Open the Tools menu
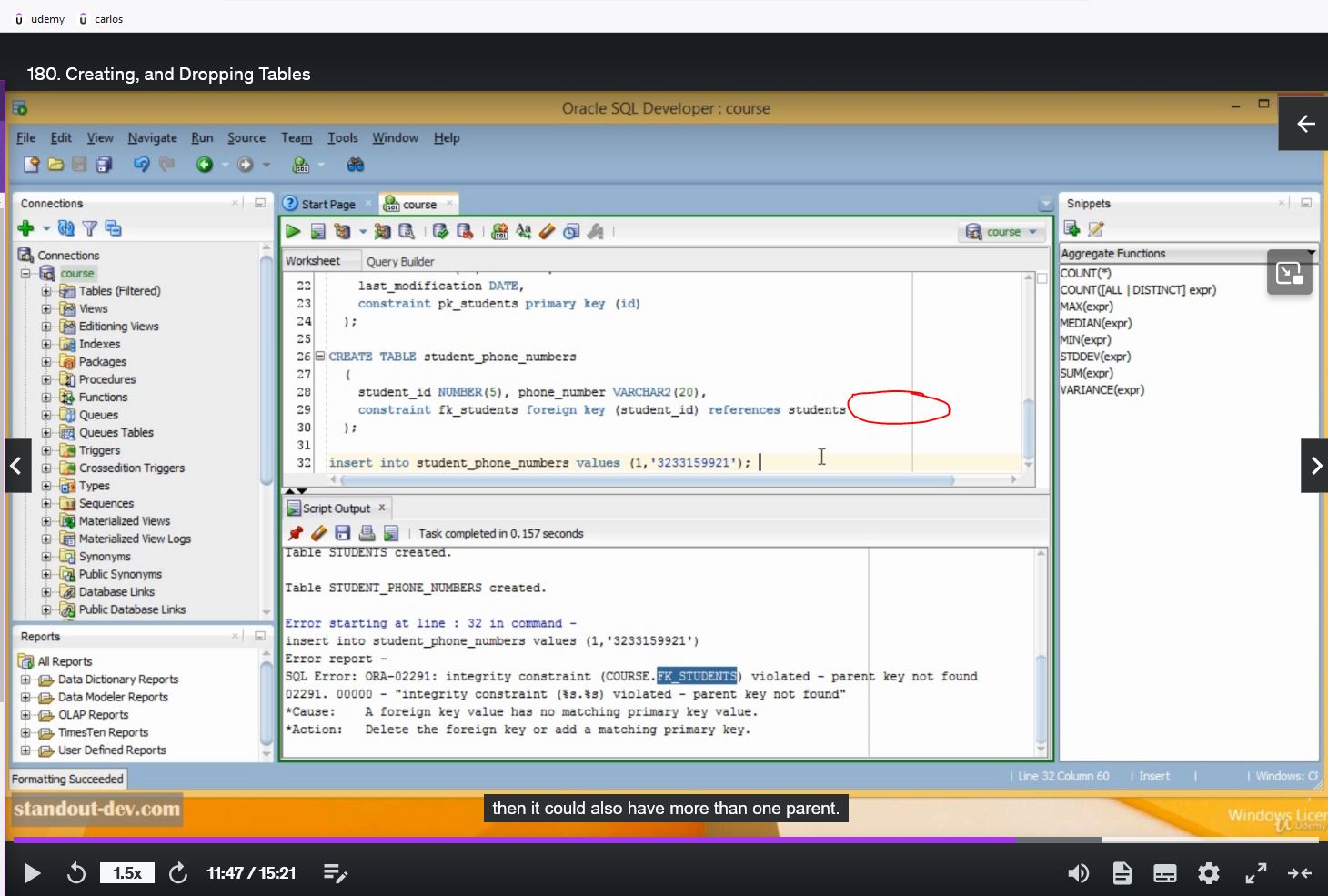 coord(342,137)
